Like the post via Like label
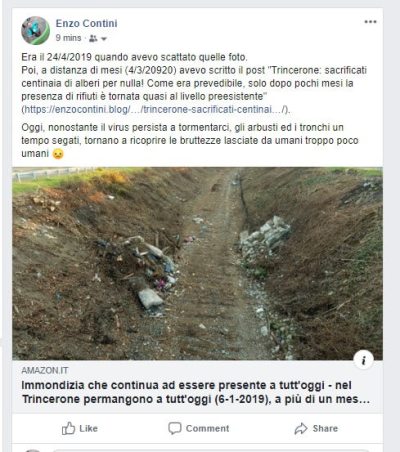Image resolution: width=400 pixels, height=452 pixels. (x=88, y=428)
